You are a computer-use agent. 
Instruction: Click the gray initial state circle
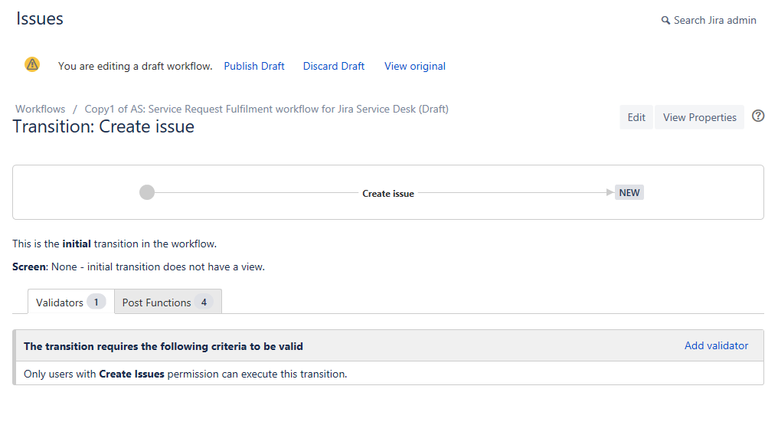point(147,192)
